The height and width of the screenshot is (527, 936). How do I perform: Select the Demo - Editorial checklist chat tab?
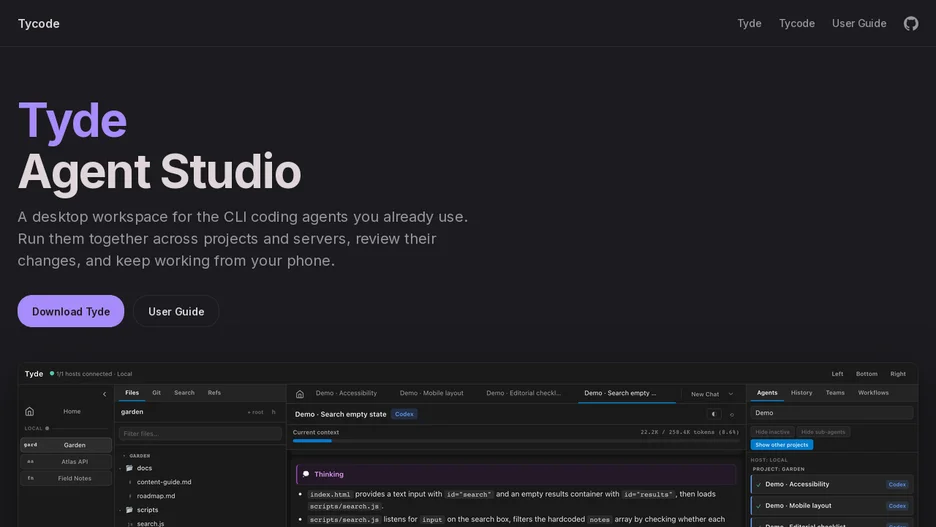524,393
